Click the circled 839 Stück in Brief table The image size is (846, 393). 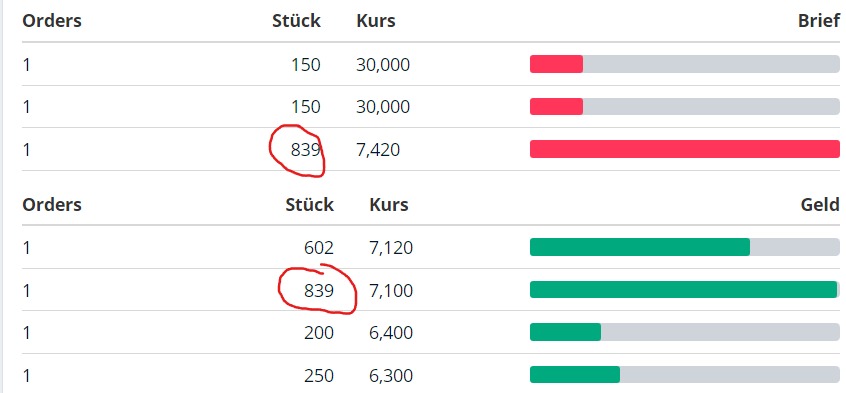[306, 150]
